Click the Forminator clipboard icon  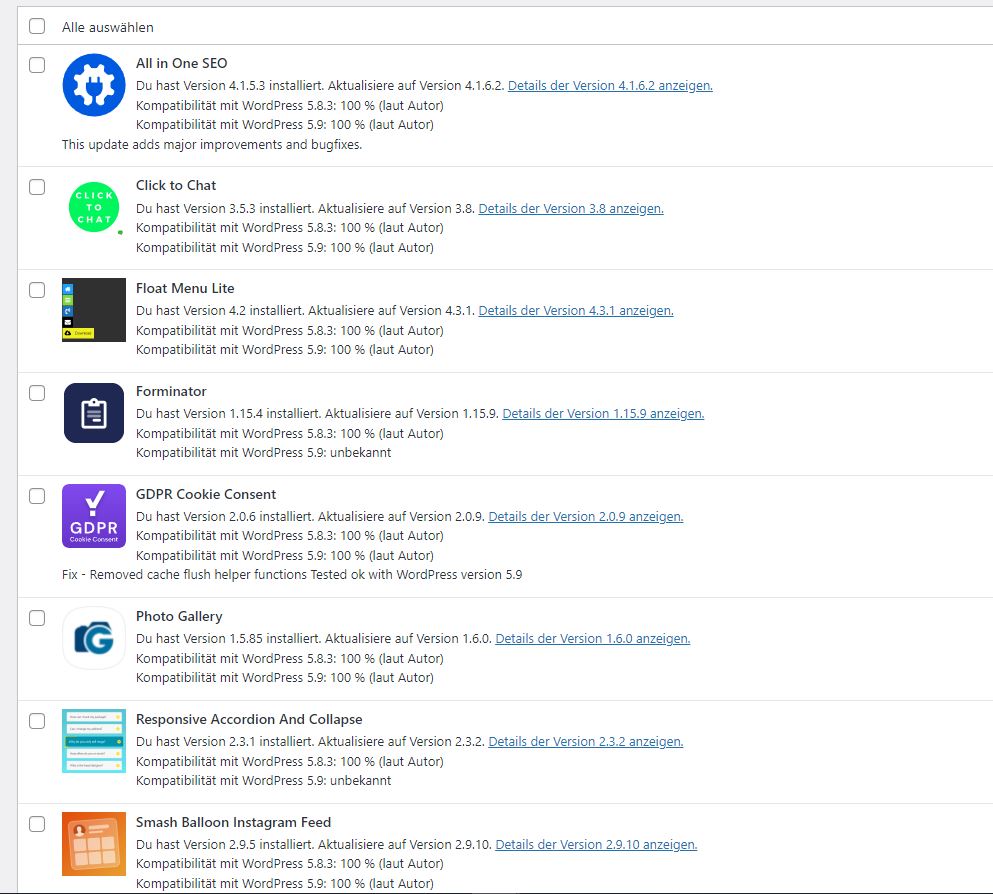click(93, 413)
